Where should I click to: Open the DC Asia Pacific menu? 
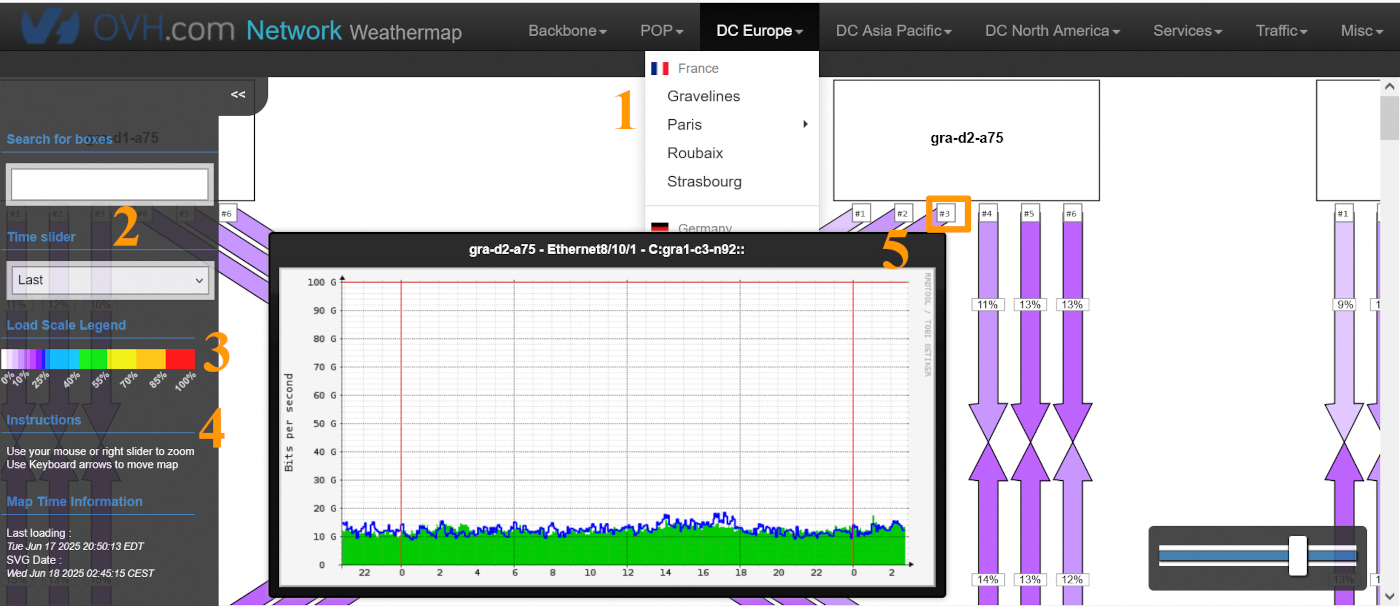(893, 31)
